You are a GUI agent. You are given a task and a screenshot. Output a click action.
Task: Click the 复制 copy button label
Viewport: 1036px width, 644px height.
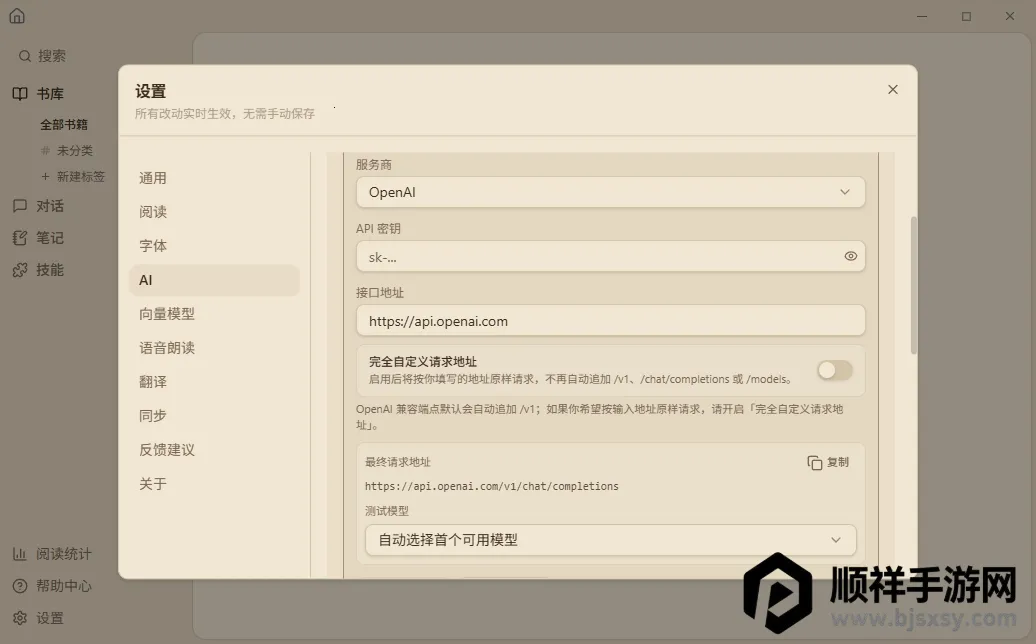(838, 462)
